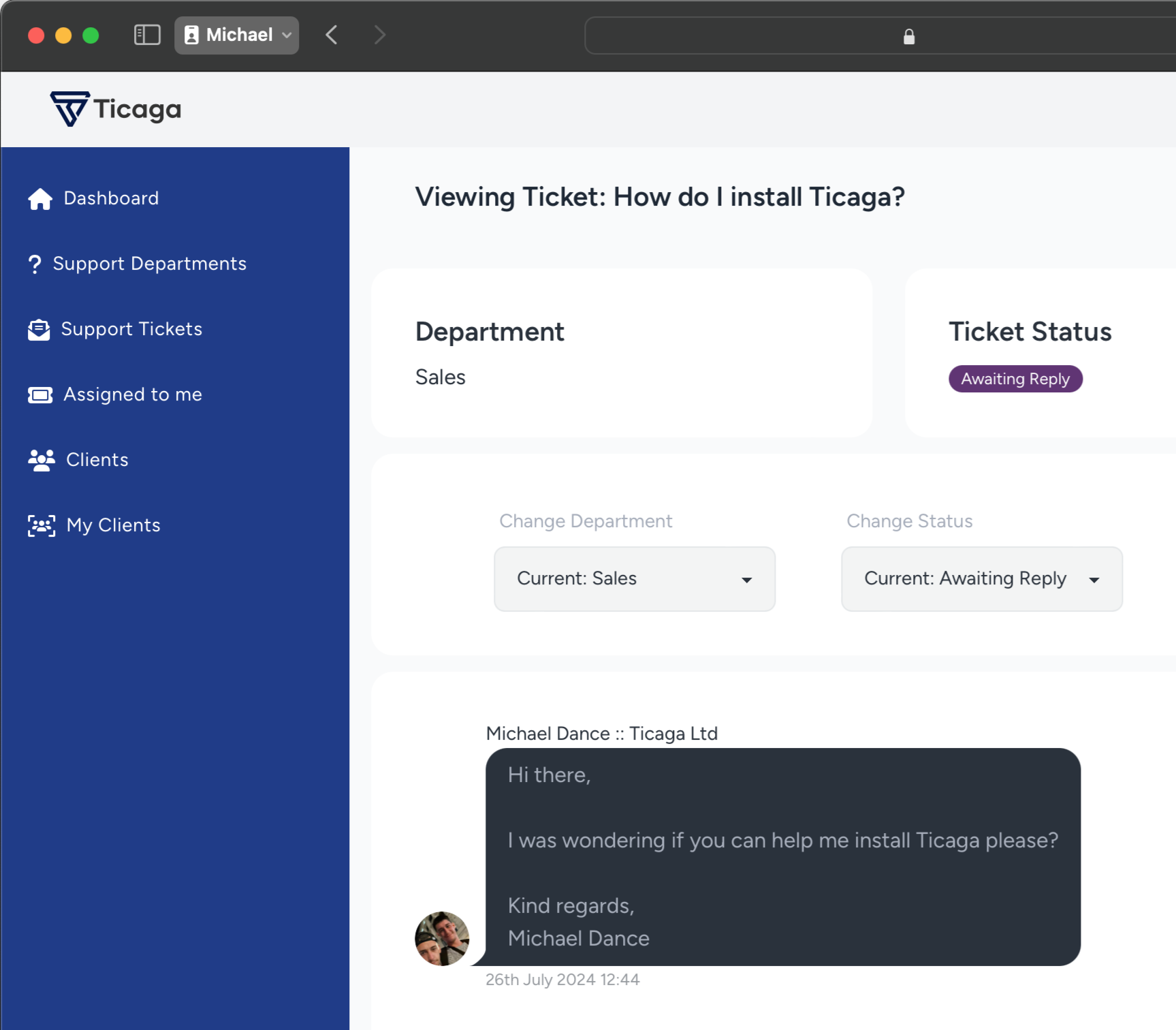The width and height of the screenshot is (1176, 1030).
Task: Go to Support Tickets in the sidebar
Action: click(x=131, y=329)
